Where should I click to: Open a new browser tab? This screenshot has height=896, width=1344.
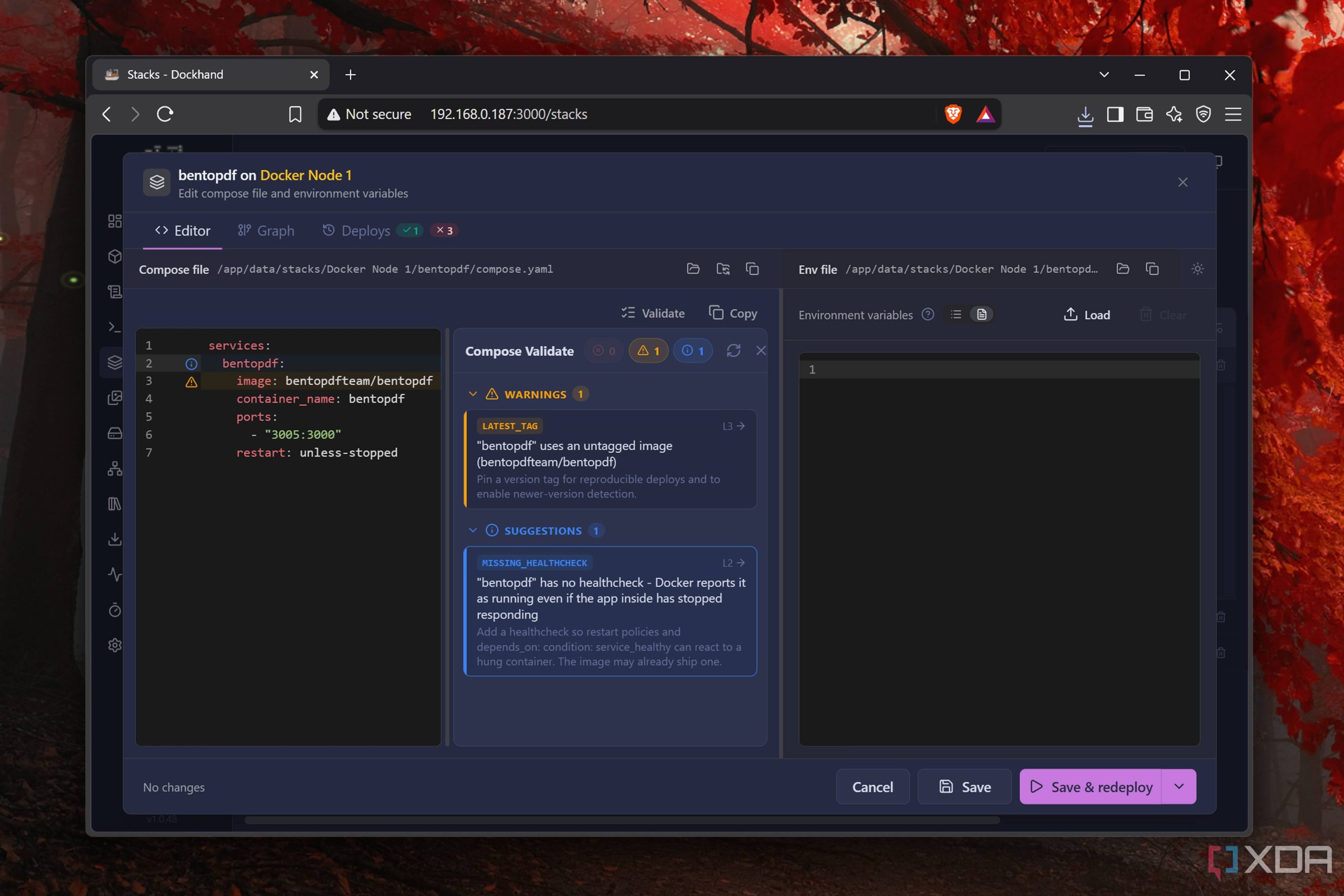[350, 75]
